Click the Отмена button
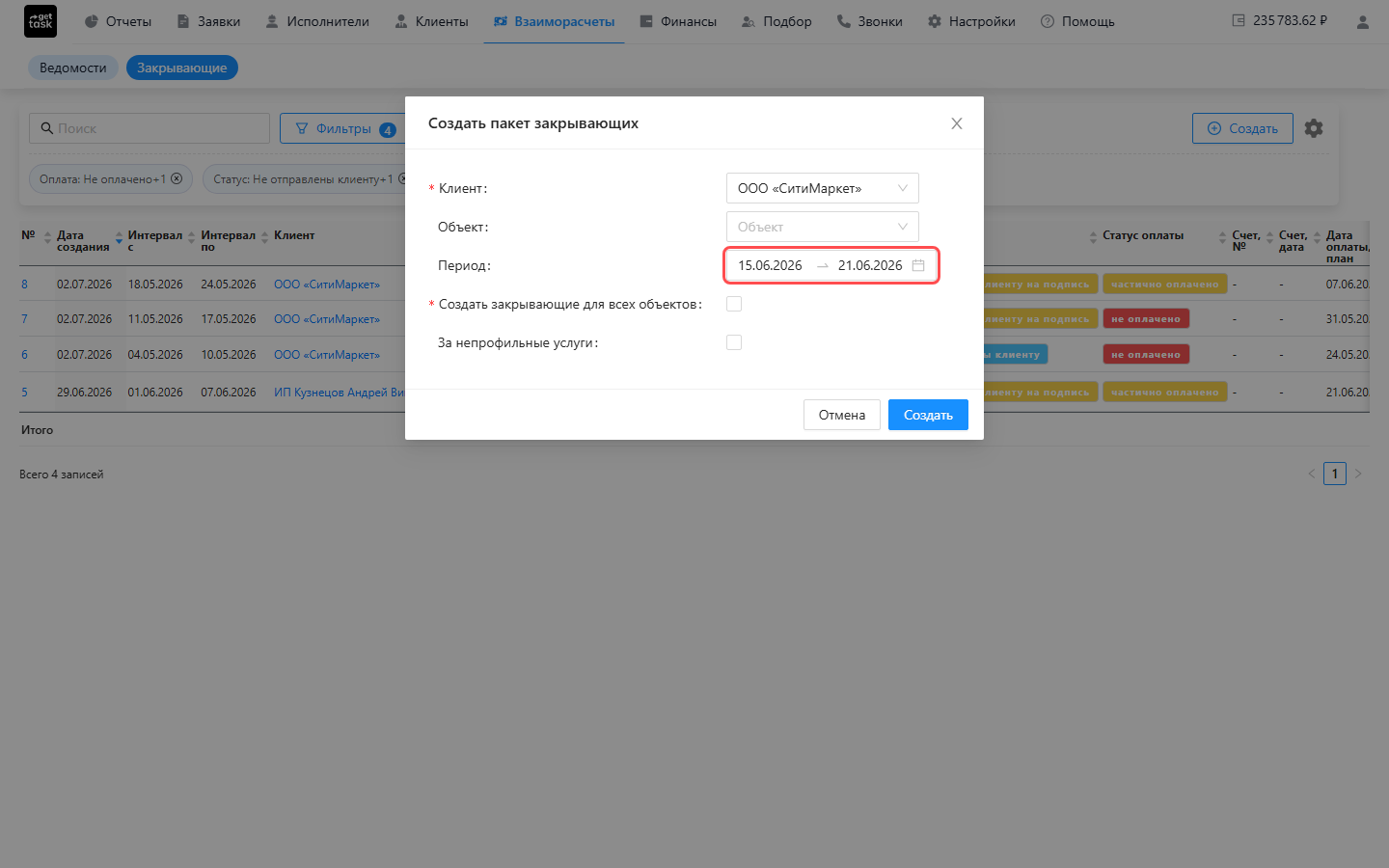The image size is (1389, 868). (842, 415)
